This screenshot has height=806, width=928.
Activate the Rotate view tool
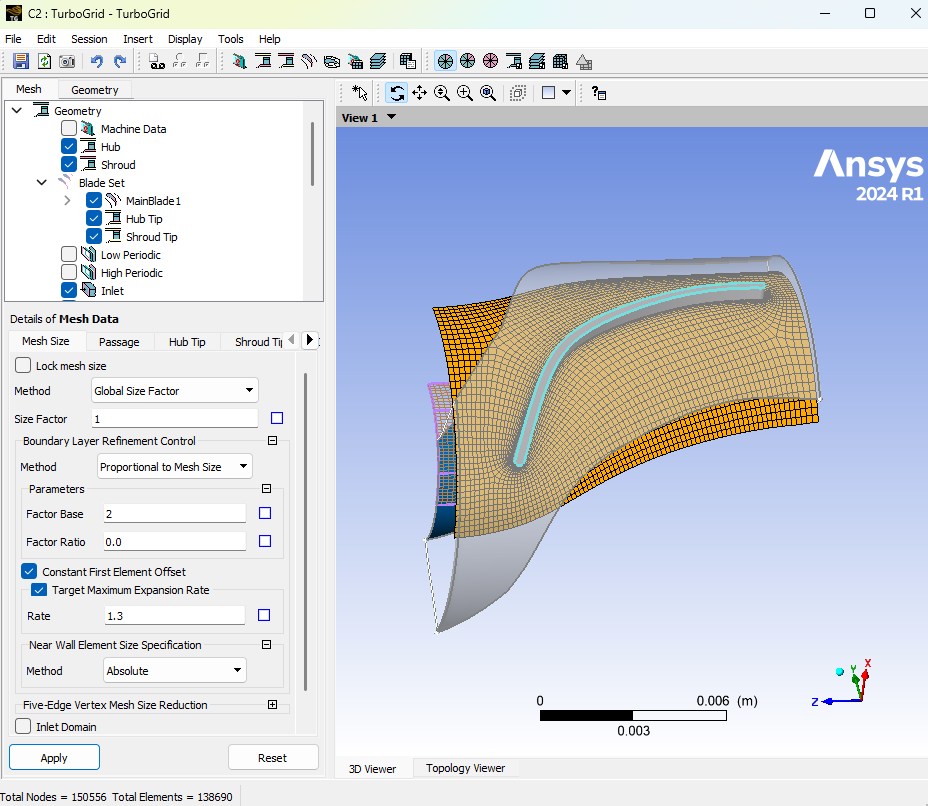tap(397, 93)
